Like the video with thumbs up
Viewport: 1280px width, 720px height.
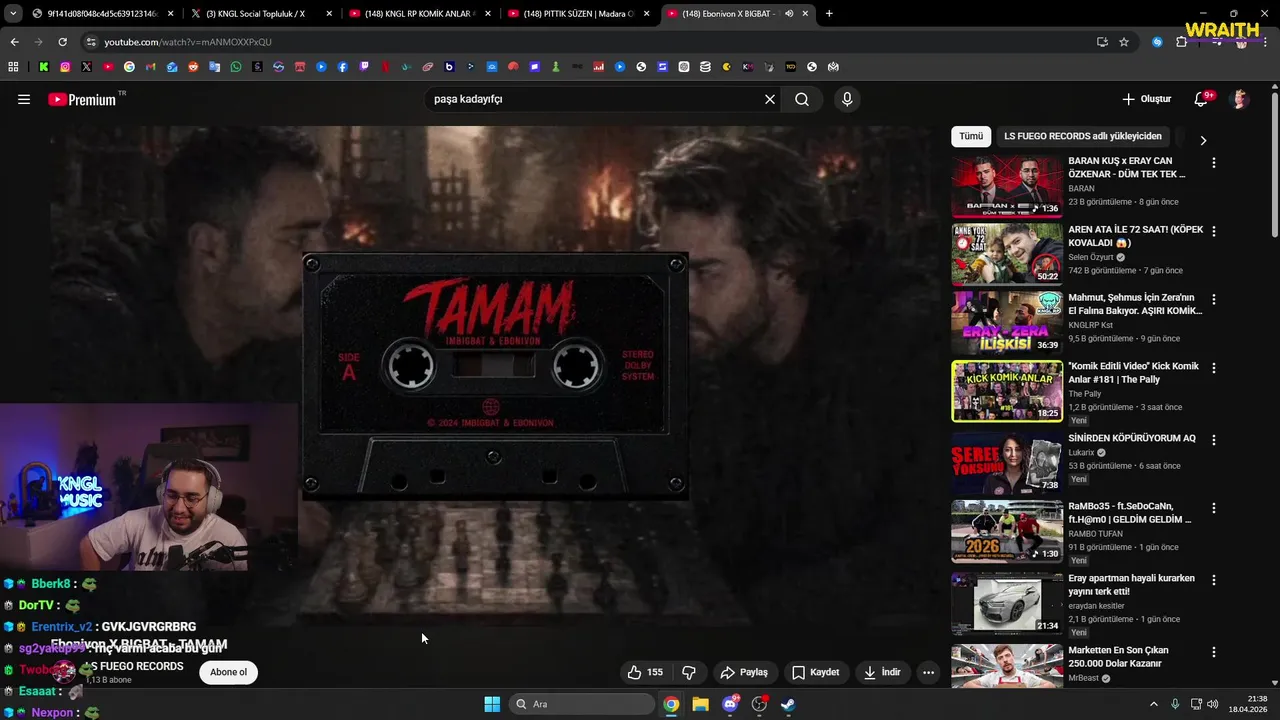(645, 672)
